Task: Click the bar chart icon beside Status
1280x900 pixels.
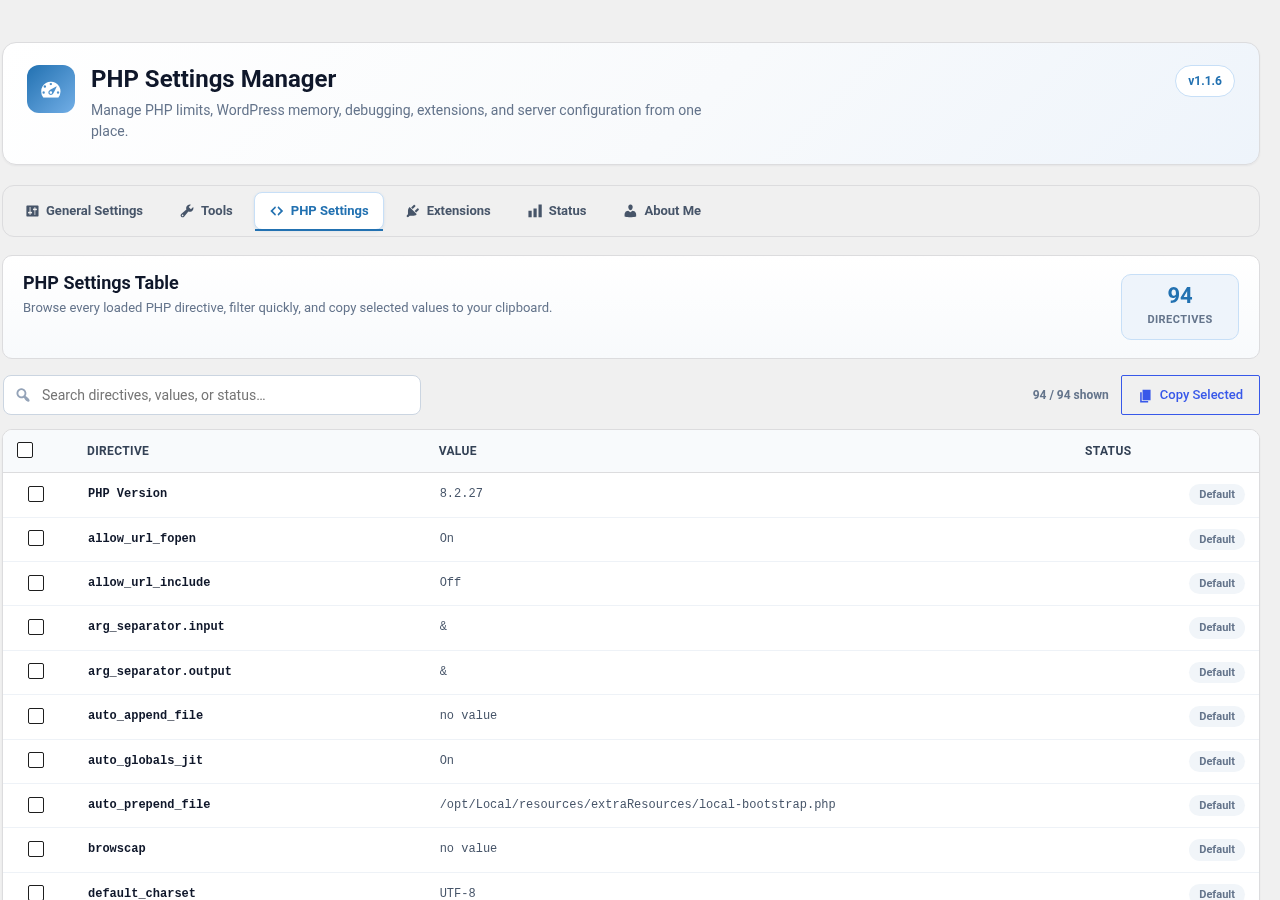Action: point(535,211)
